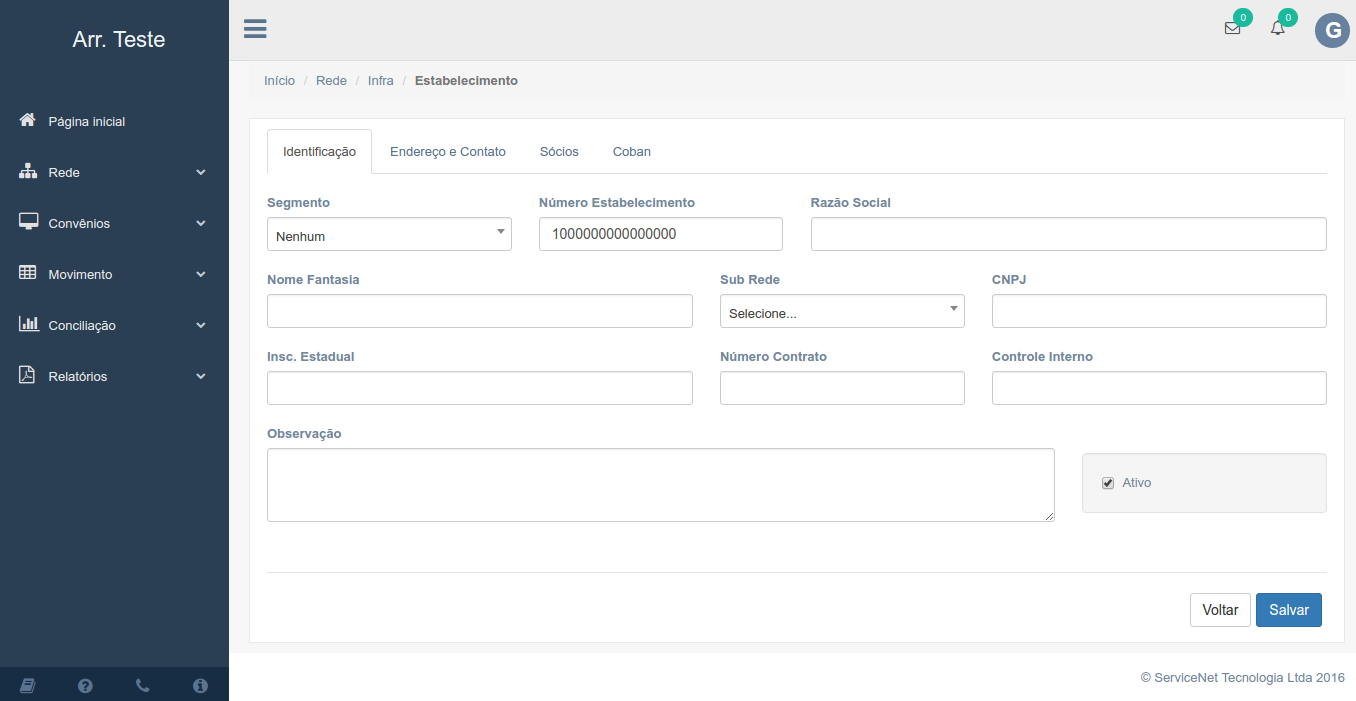This screenshot has height=701, width=1356.
Task: Open the Sub Rede dropdown
Action: coord(842,311)
